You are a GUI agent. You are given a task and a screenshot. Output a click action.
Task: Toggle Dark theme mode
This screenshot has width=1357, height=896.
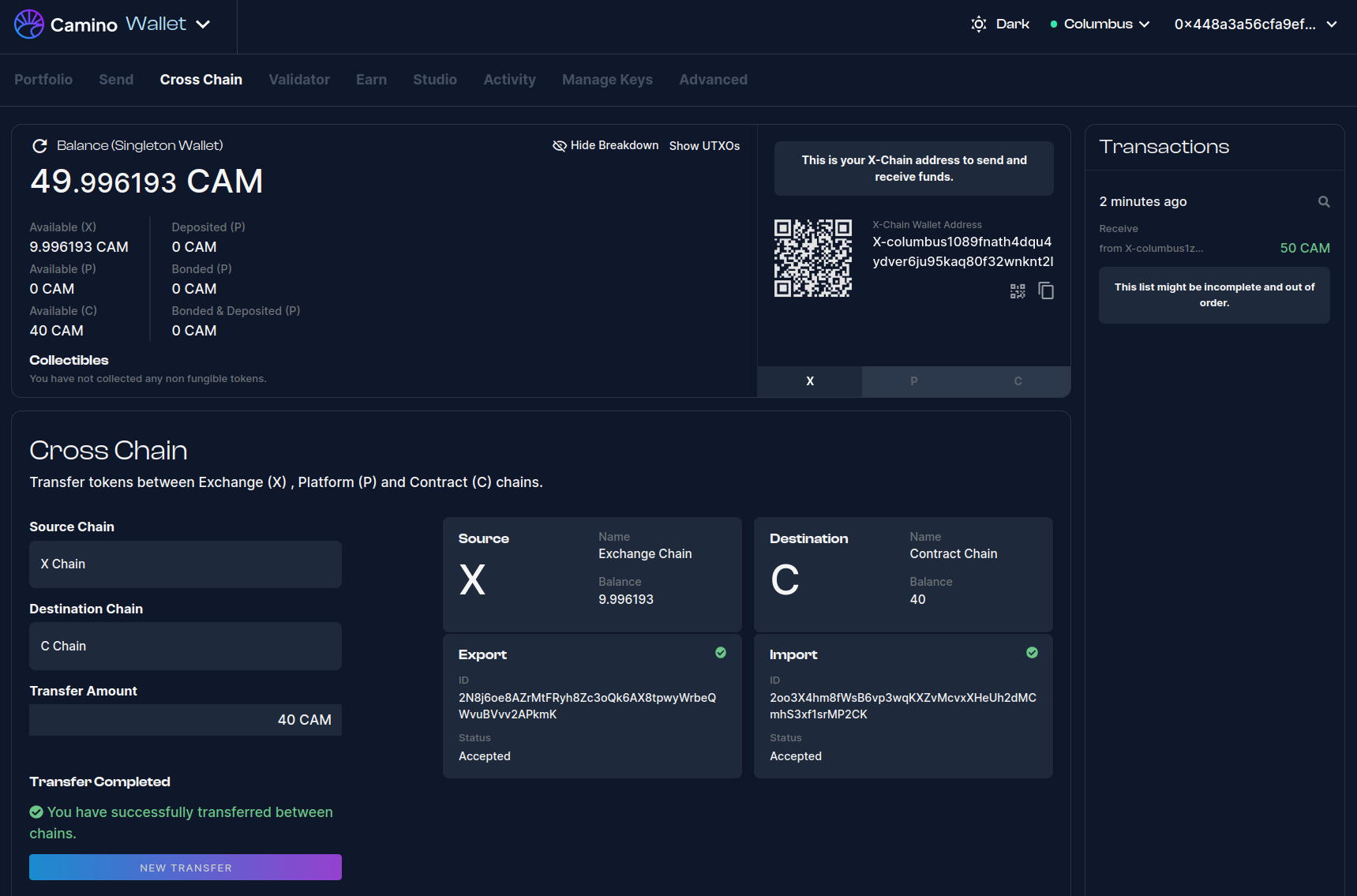[x=1000, y=24]
